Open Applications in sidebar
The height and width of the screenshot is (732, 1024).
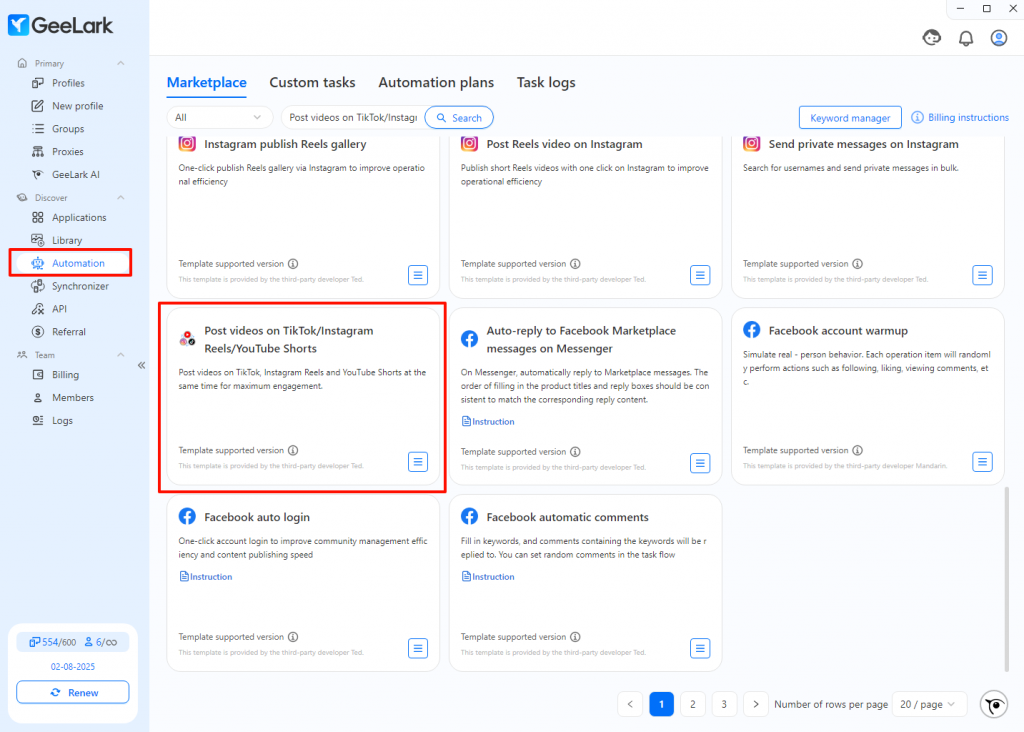pos(79,217)
